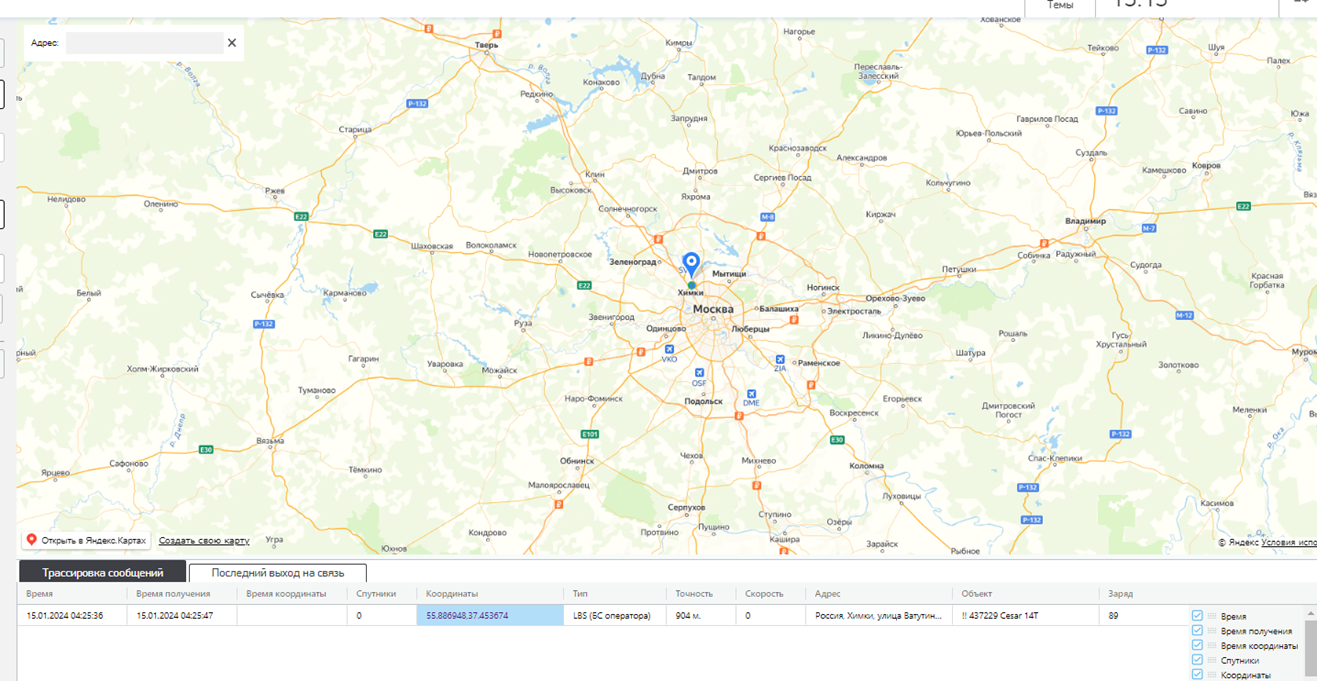Click the M-8 highway shield
This screenshot has height=682, width=1318.
768,217
